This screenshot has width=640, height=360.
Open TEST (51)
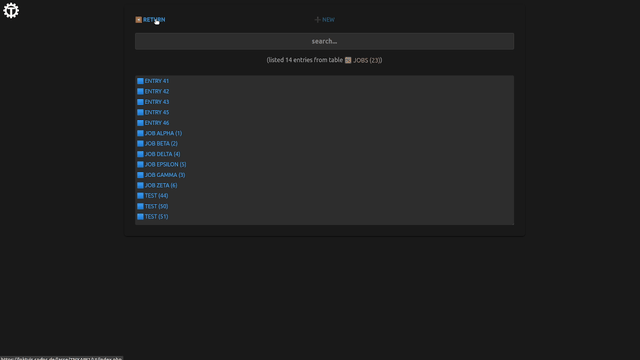[156, 217]
